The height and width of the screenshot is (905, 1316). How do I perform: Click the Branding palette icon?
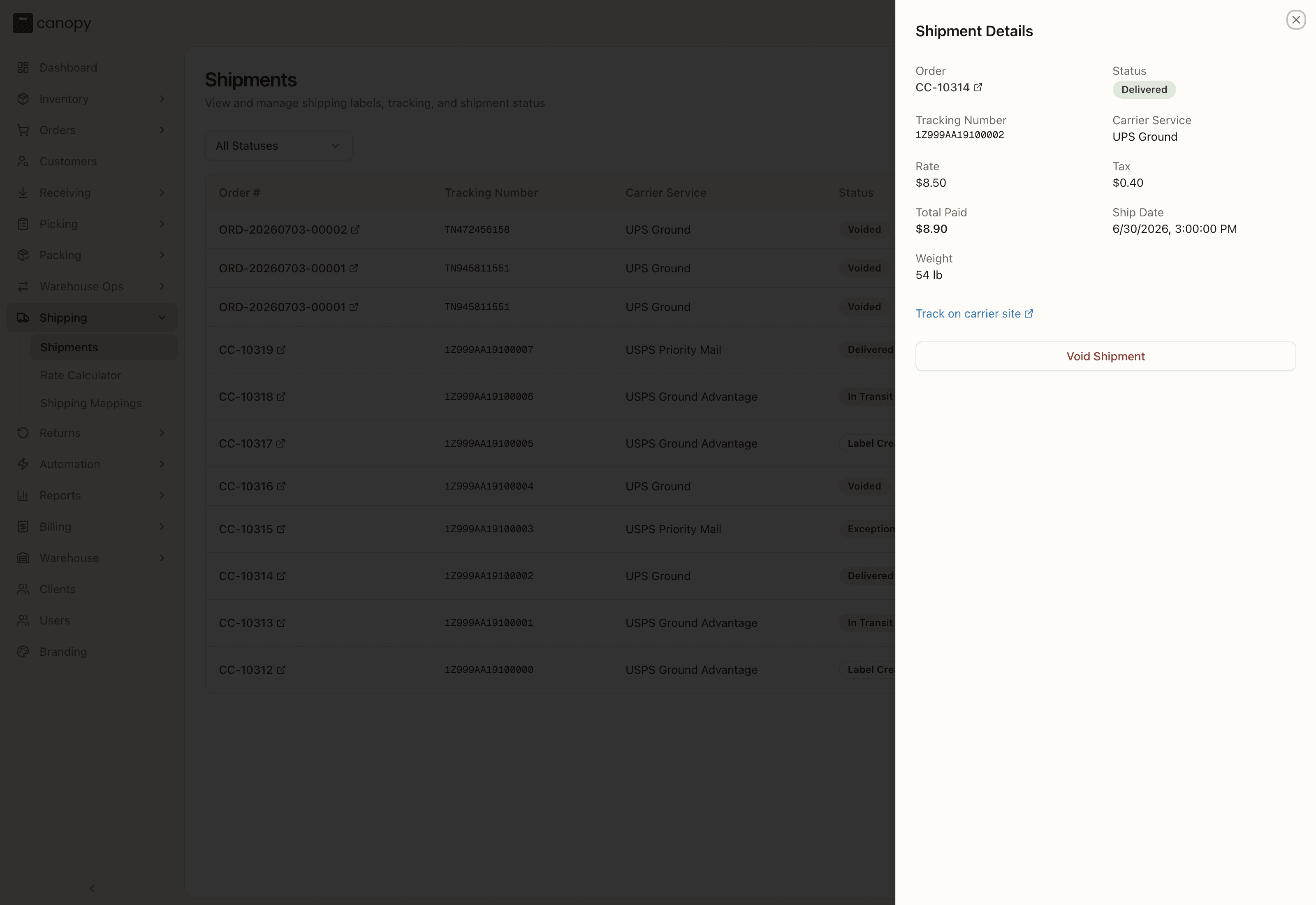coord(23,652)
